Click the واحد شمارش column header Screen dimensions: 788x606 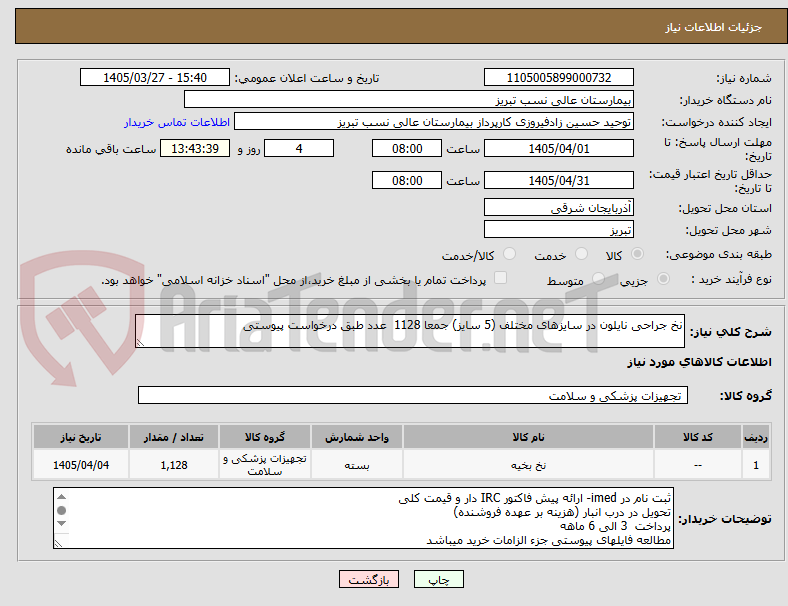pyautogui.click(x=357, y=437)
